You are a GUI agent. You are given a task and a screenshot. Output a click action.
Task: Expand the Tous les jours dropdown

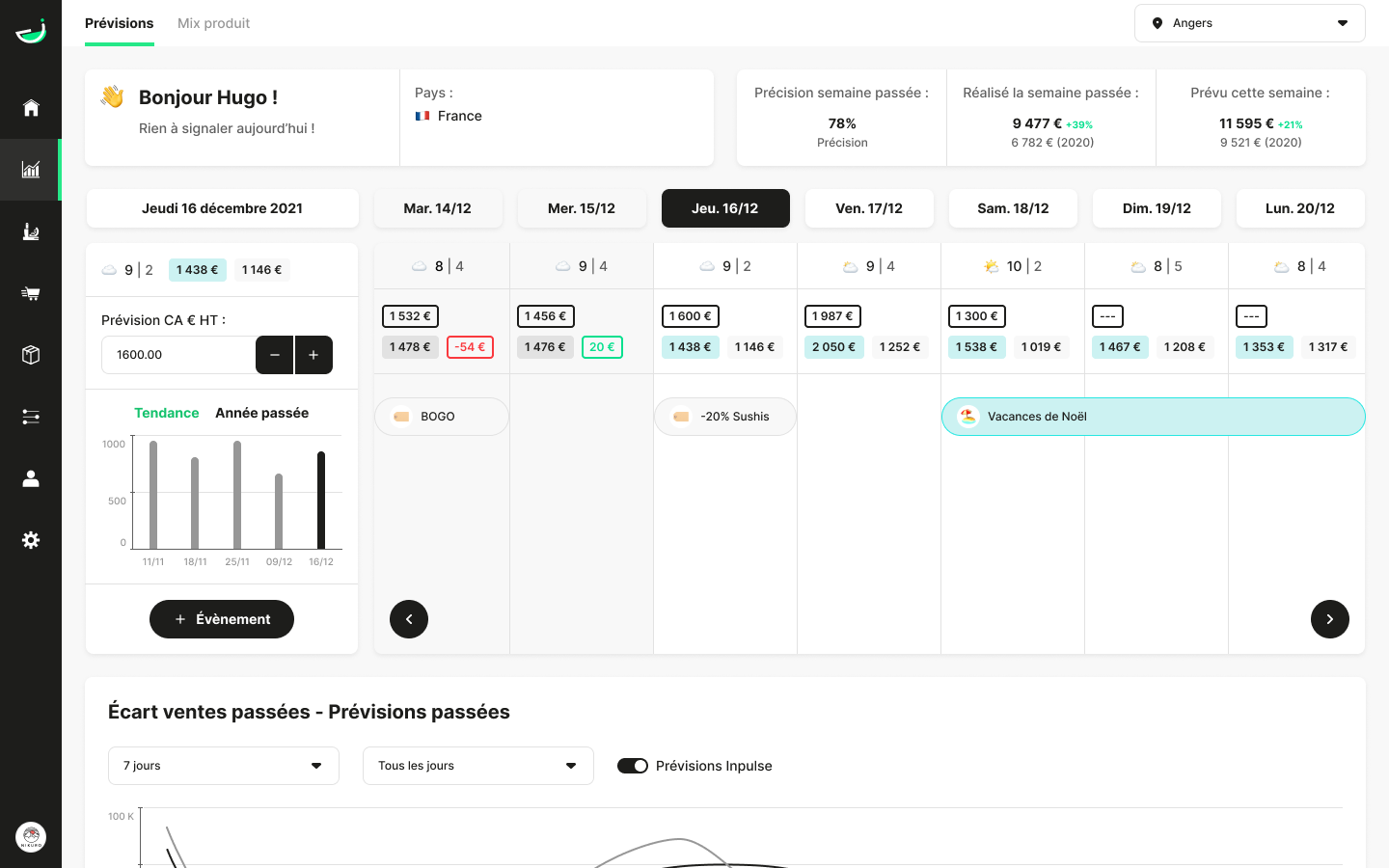coord(477,766)
